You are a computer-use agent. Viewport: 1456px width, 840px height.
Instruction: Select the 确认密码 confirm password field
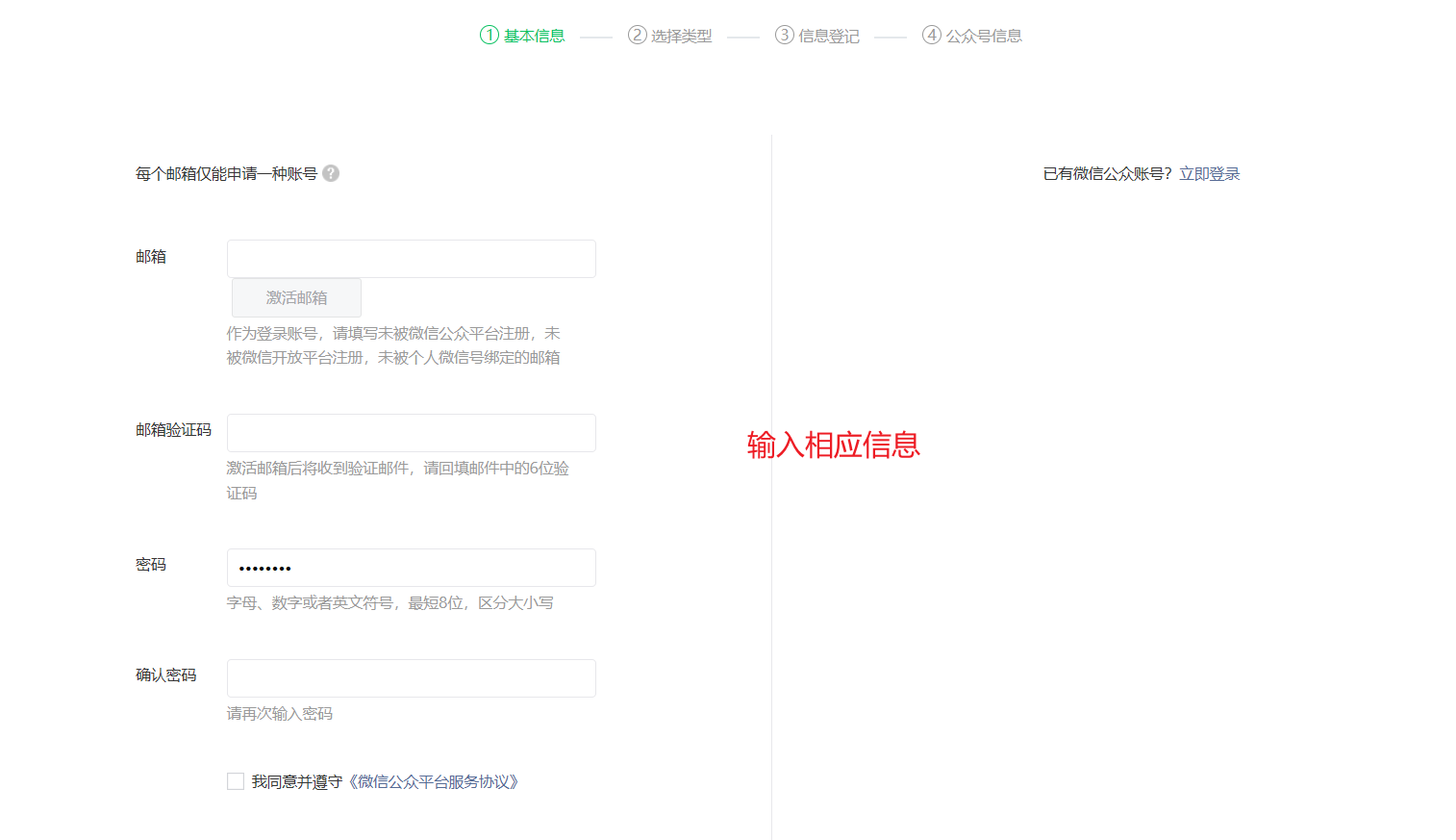411,678
